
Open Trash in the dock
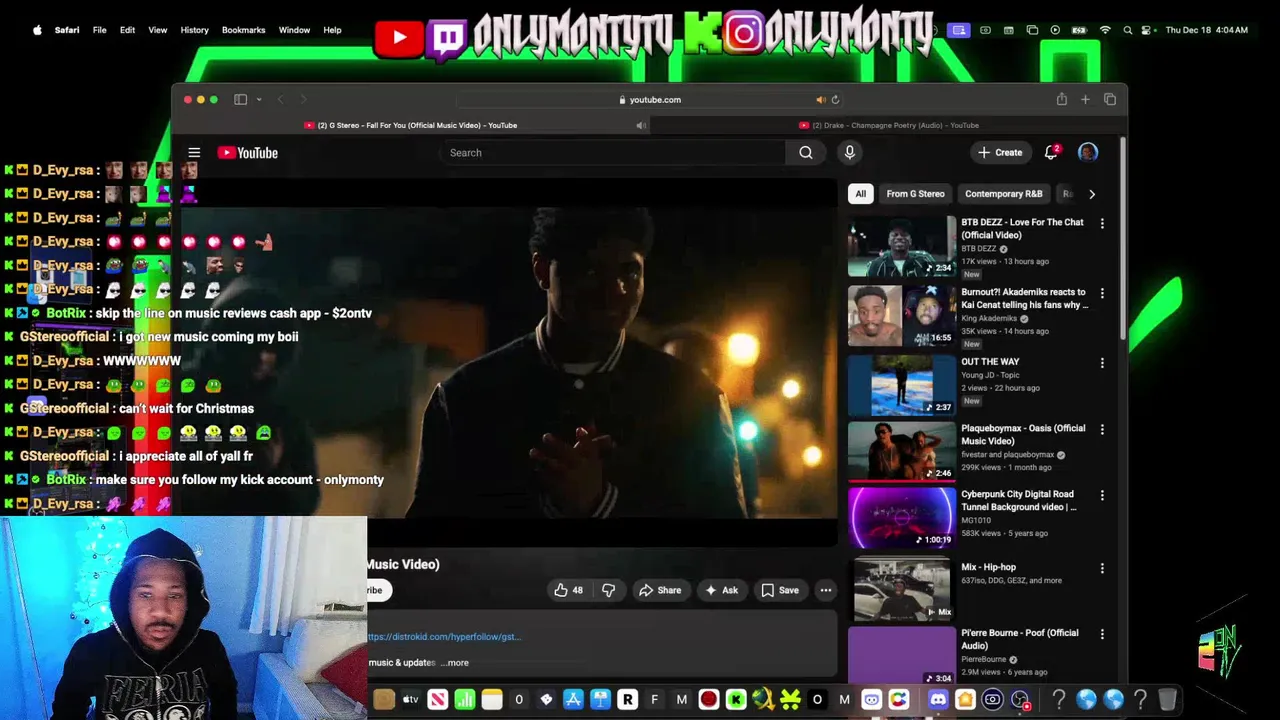[x=1167, y=700]
